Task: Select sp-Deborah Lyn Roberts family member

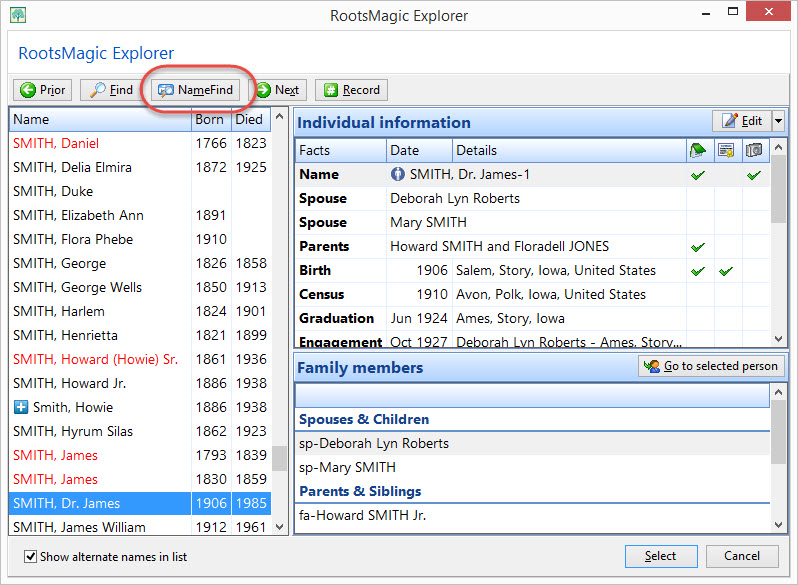Action: pyautogui.click(x=532, y=443)
